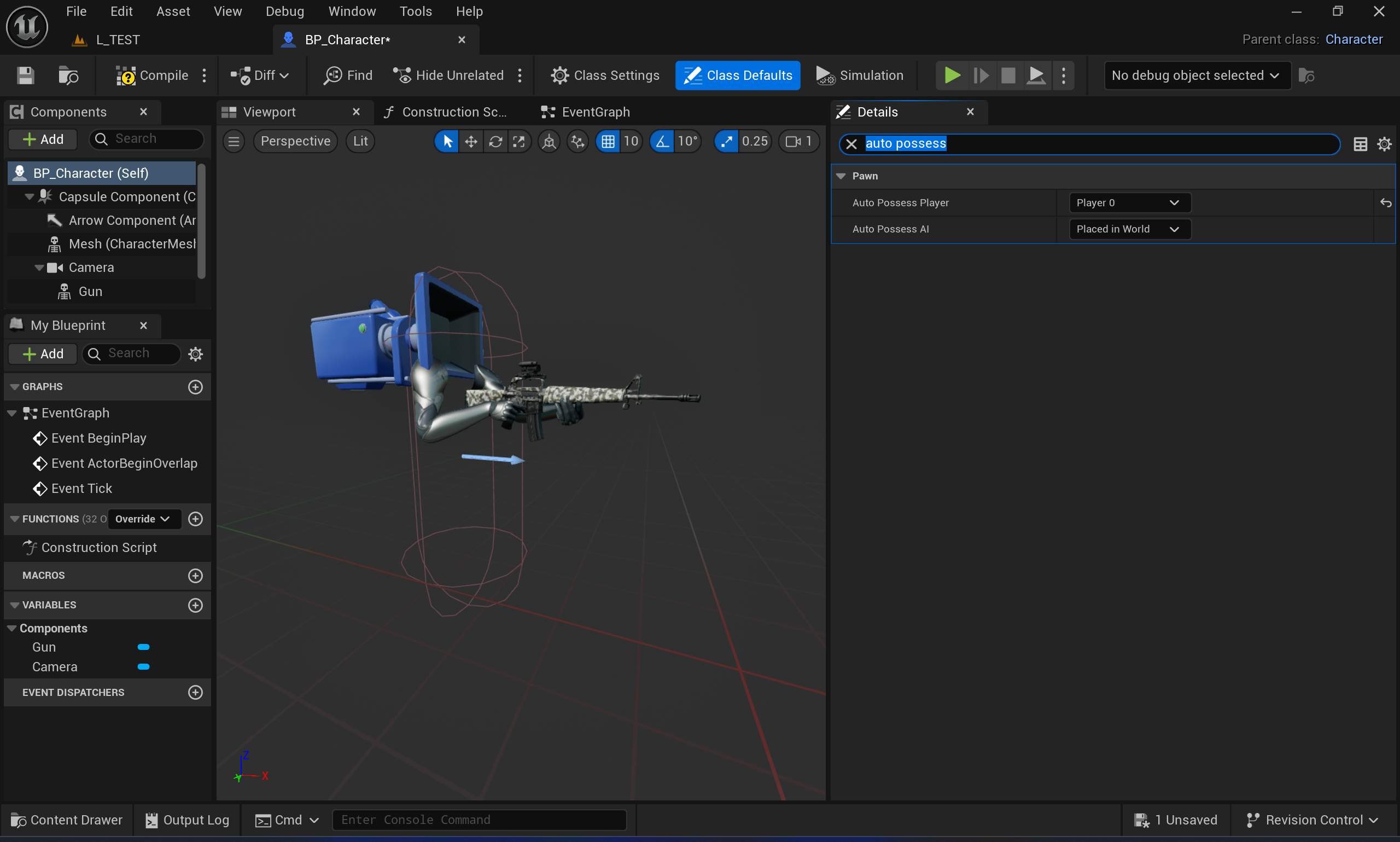Open Auto Possess AI dropdown
This screenshot has height=842, width=1400.
coord(1129,229)
